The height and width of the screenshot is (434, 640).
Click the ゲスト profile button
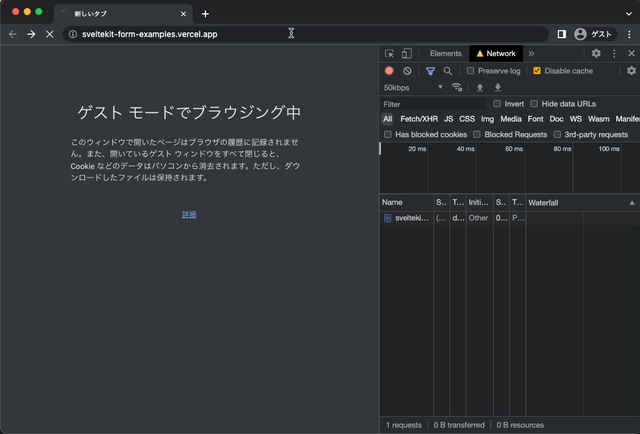click(592, 34)
